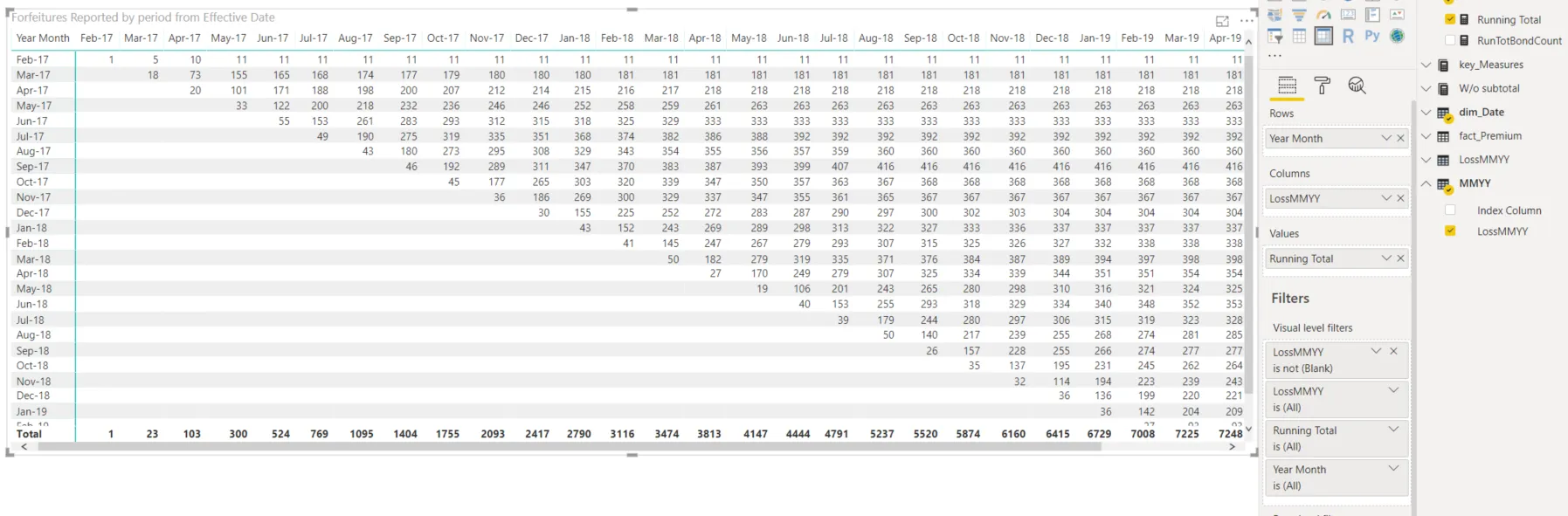Remove LossMMYY from Columns well
The width and height of the screenshot is (1568, 516).
pos(1400,198)
